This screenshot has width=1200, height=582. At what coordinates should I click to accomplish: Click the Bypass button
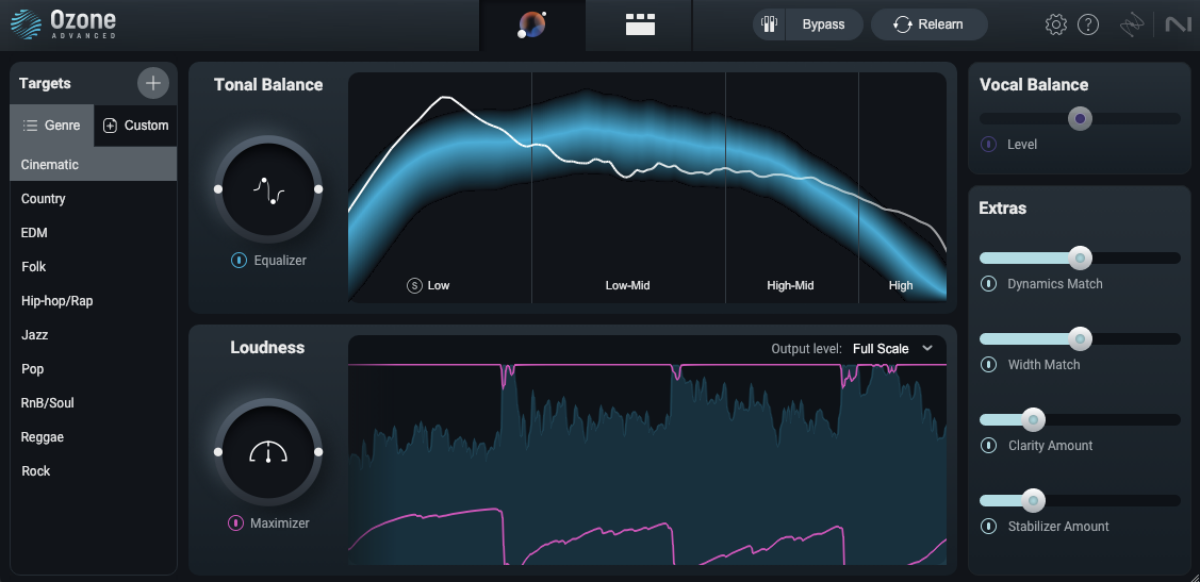(x=808, y=24)
